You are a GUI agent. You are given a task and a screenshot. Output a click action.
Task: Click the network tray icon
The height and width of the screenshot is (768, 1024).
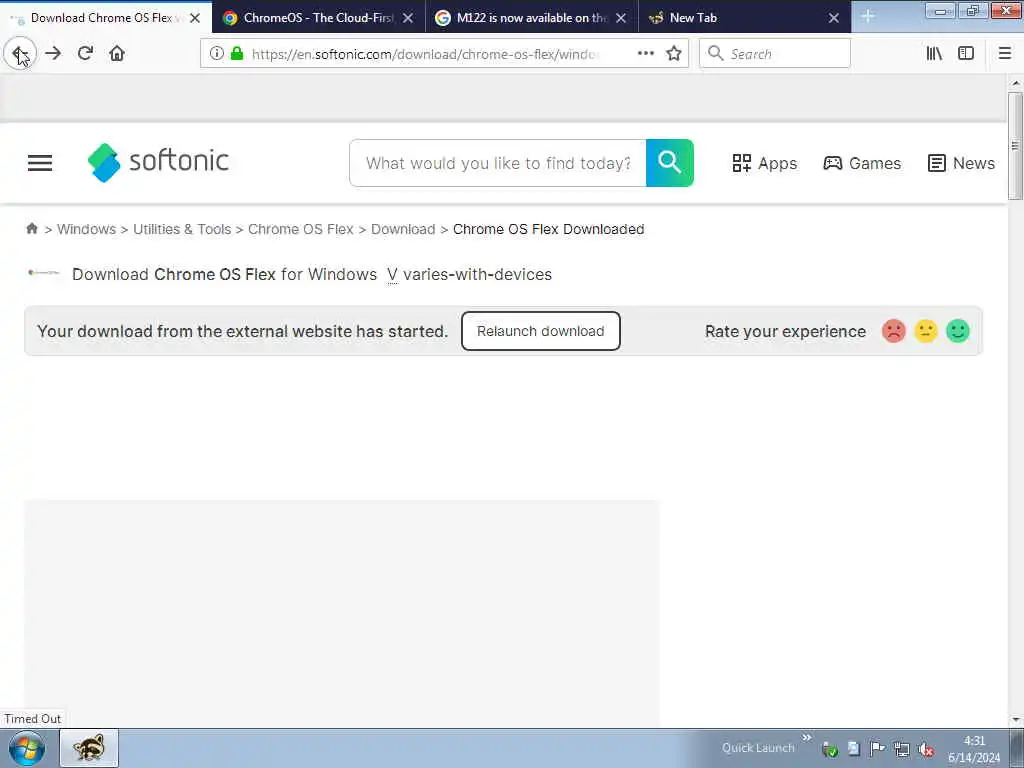tap(901, 749)
